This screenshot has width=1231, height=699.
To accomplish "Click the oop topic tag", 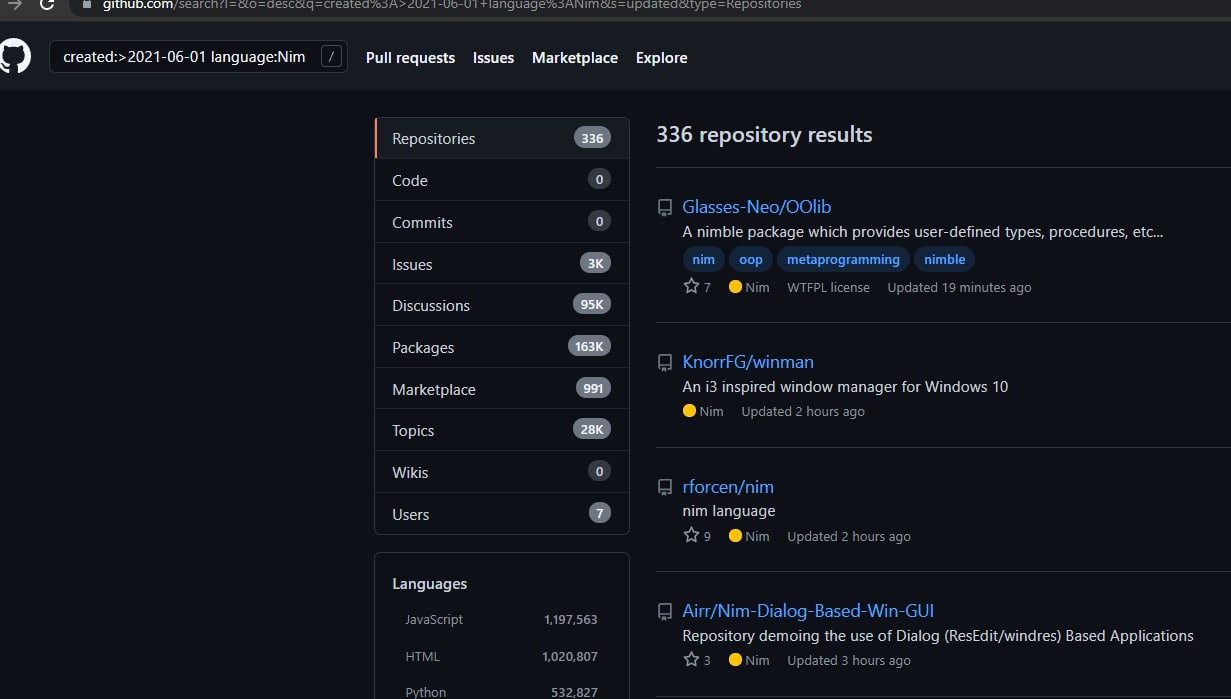I will (751, 259).
